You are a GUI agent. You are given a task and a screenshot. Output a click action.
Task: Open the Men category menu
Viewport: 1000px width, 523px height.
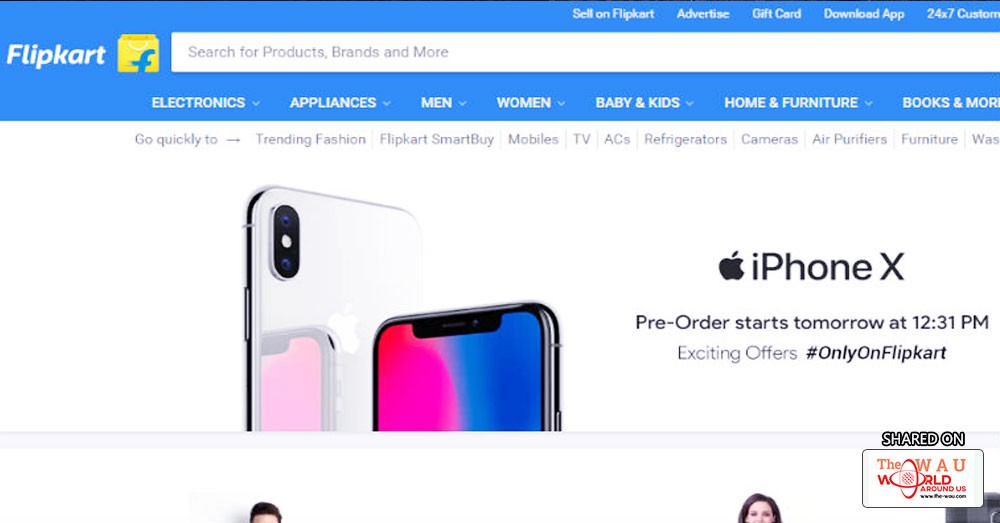point(443,103)
